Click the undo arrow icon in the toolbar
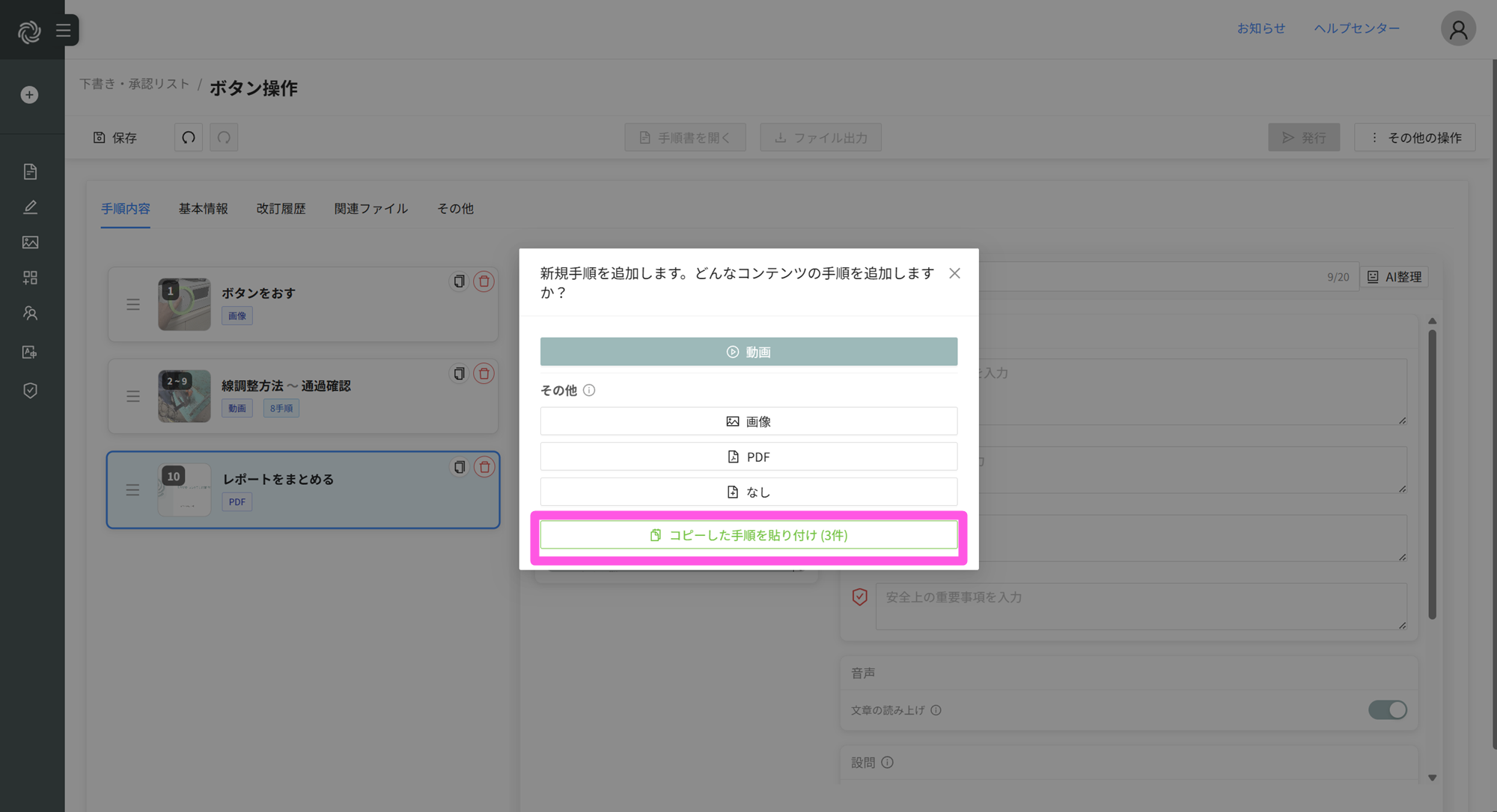The image size is (1497, 812). coord(189,138)
